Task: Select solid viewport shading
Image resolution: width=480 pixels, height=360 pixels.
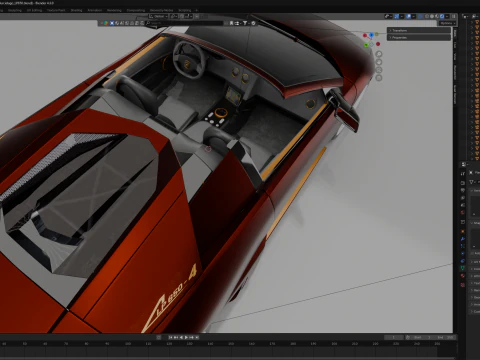Action: [x=432, y=16]
